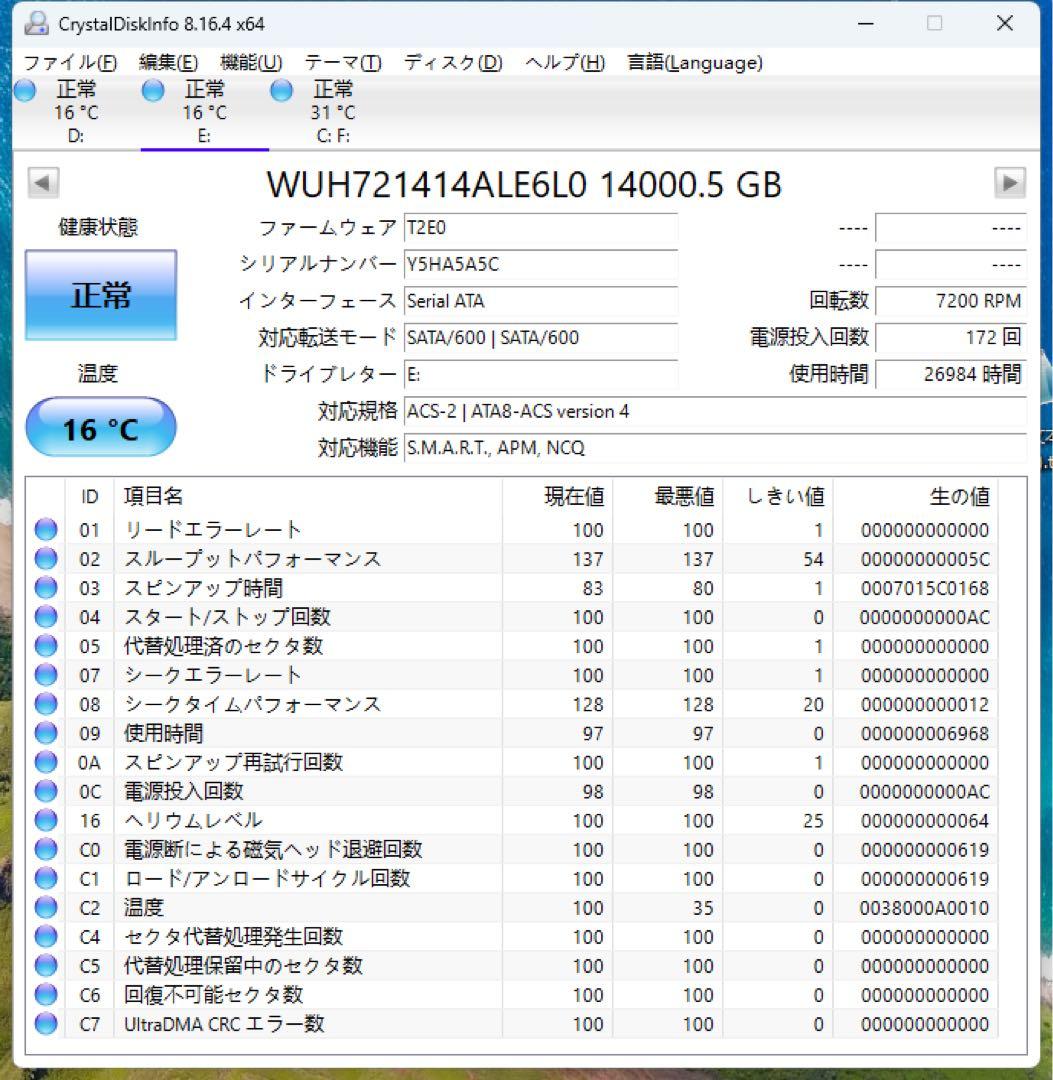Click the indicator beside ヘリウムレベル attribute

tap(45, 820)
